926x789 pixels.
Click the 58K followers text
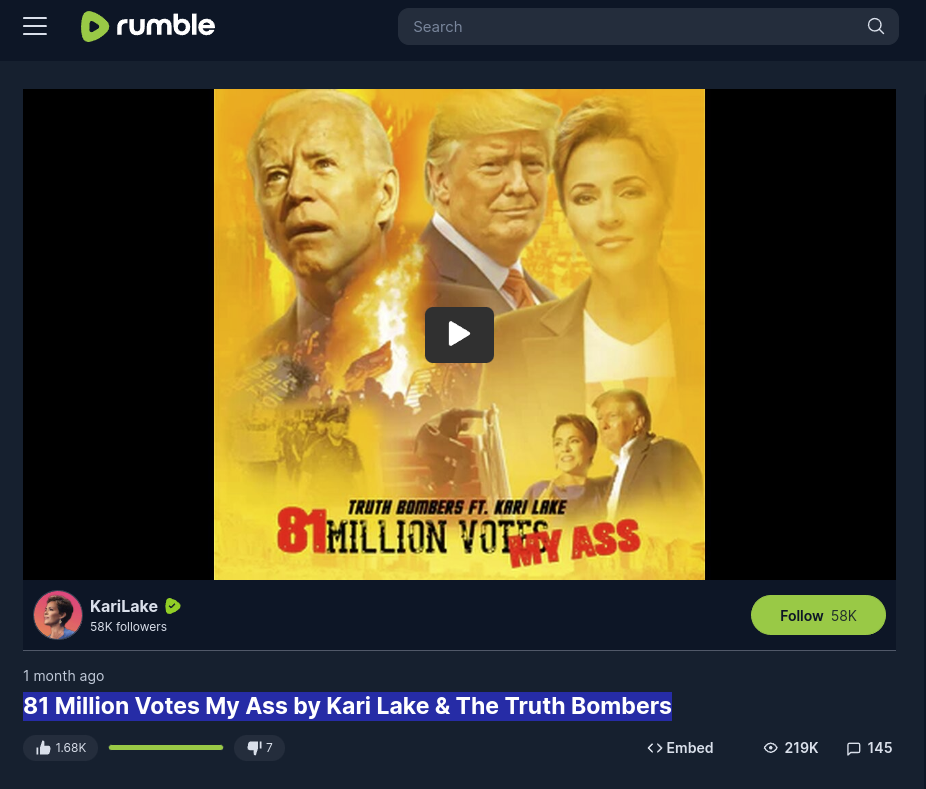pyautogui.click(x=128, y=627)
